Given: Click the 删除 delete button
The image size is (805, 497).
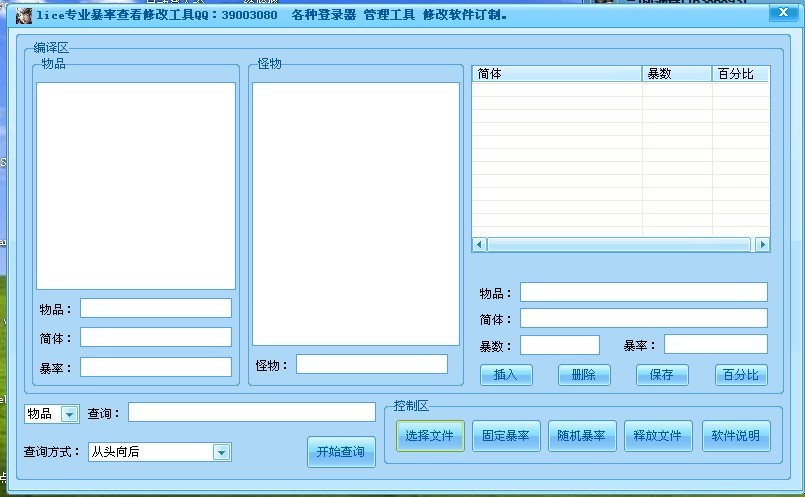Looking at the screenshot, I should tap(584, 375).
